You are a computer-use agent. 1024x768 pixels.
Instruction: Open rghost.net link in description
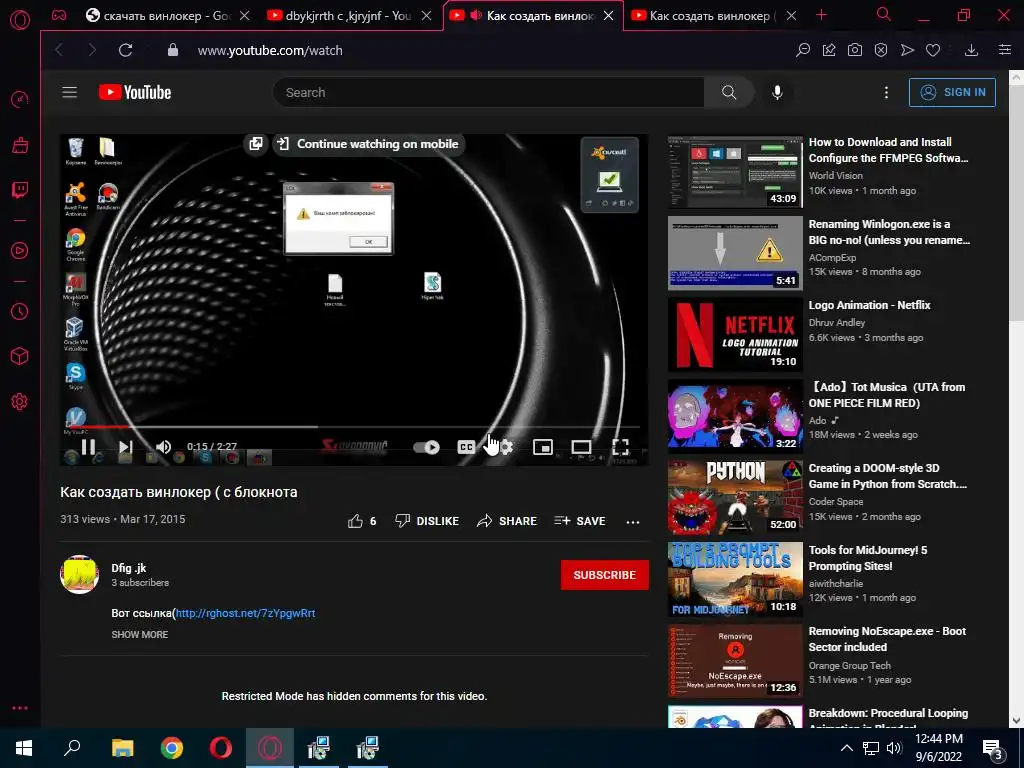246,613
